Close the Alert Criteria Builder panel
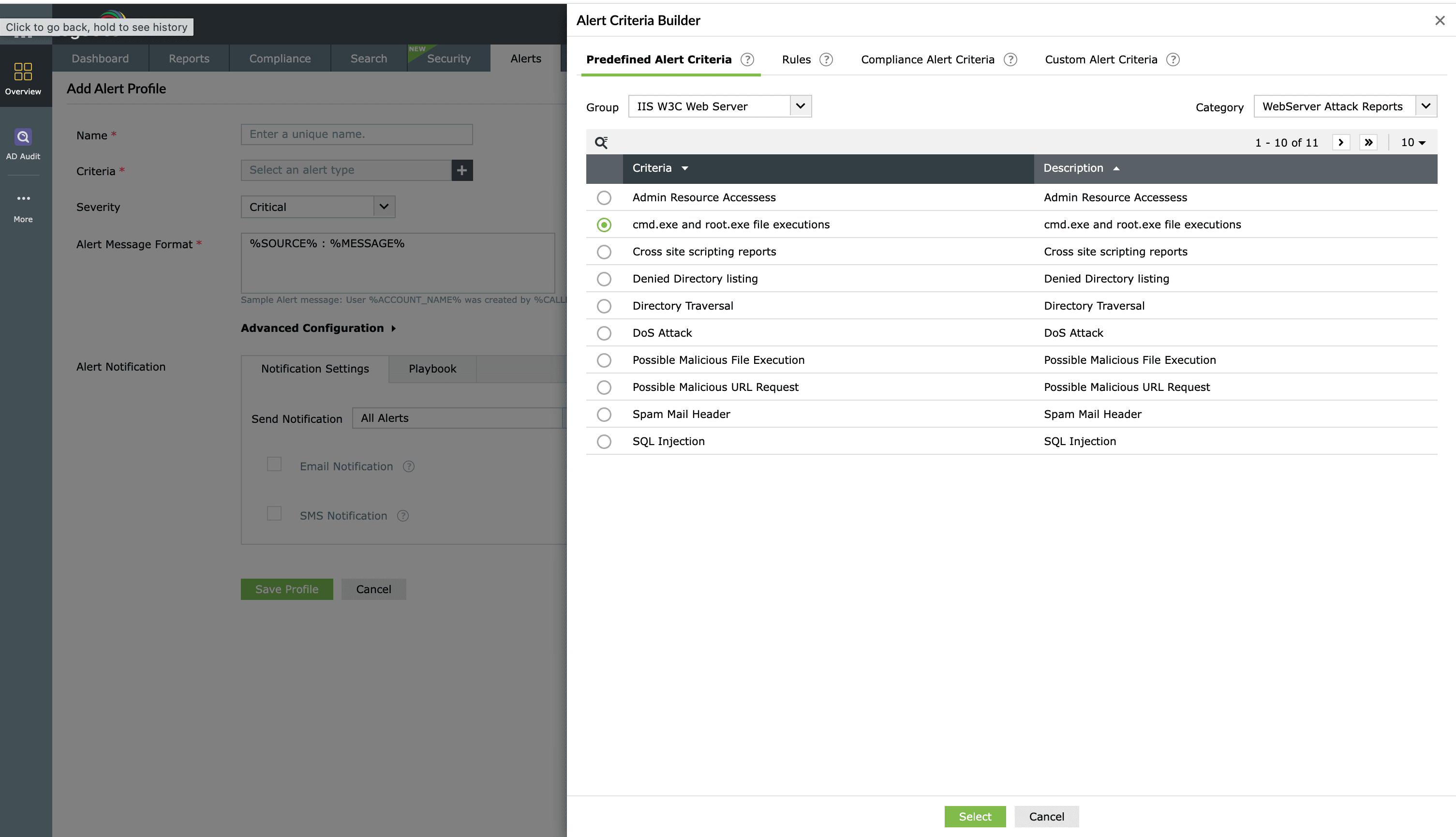 pos(1440,21)
